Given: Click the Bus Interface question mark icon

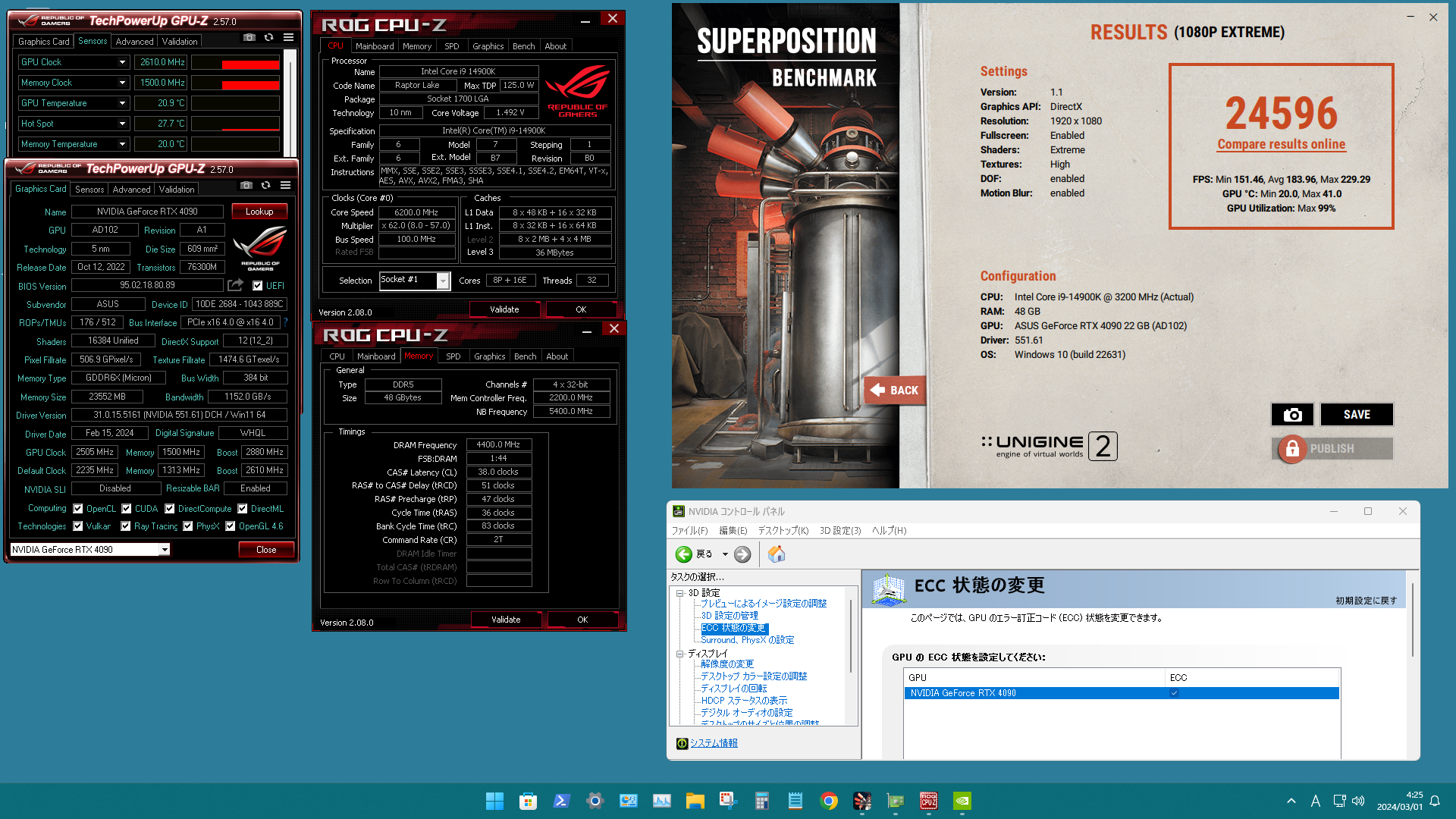Looking at the screenshot, I should [x=285, y=322].
